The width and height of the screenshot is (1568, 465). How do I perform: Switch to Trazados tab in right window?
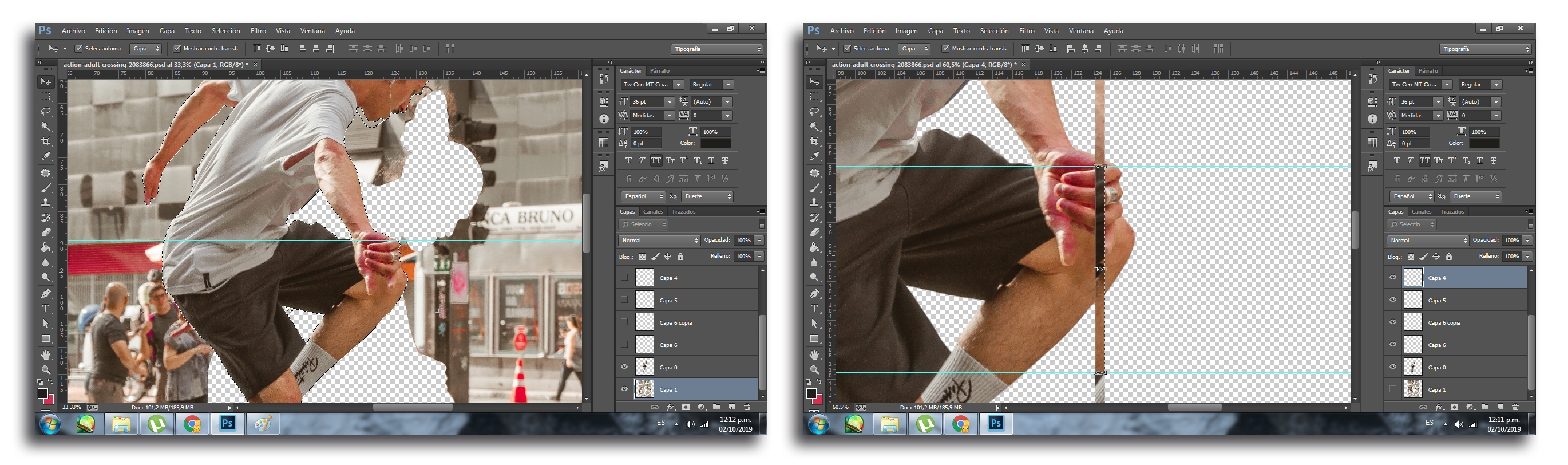tap(1452, 211)
